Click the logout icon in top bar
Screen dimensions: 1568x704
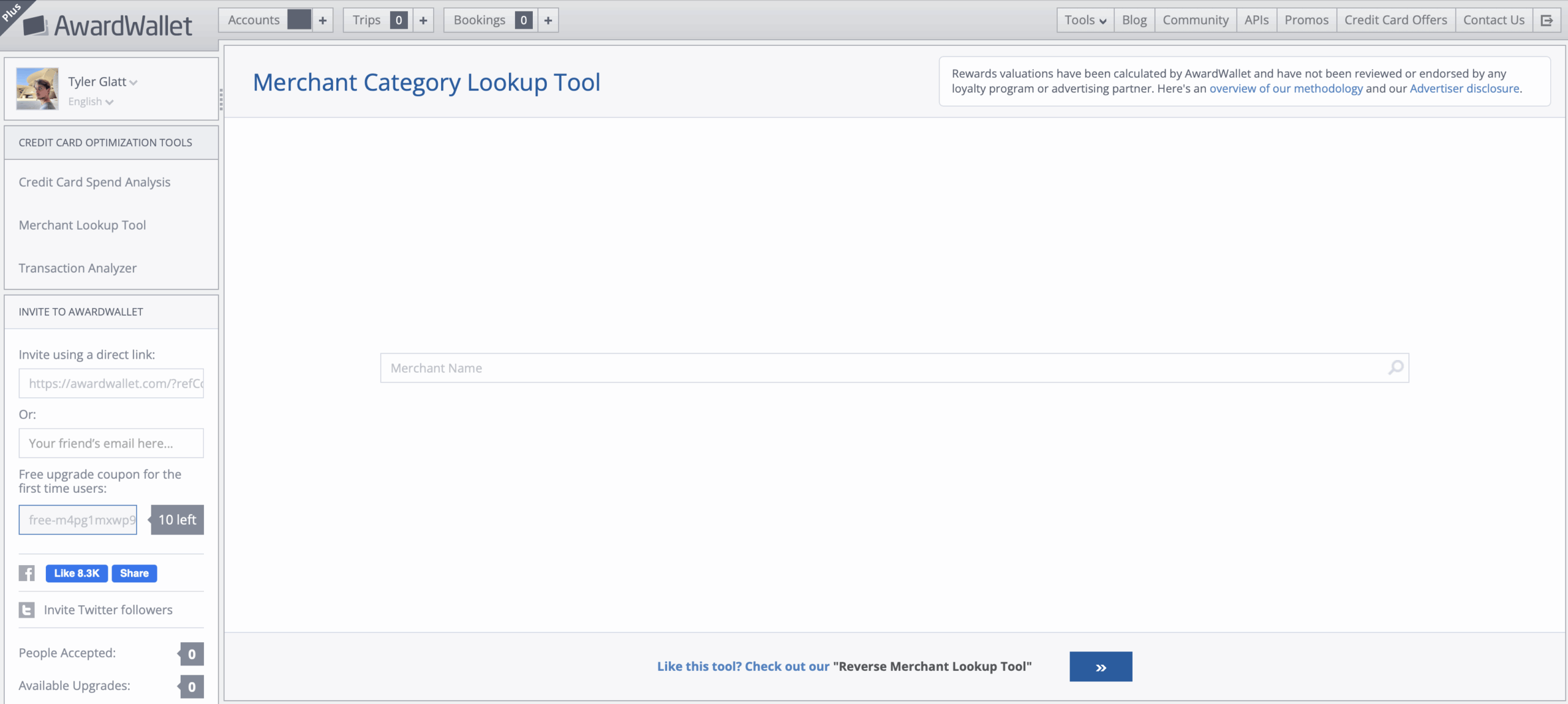[1547, 20]
